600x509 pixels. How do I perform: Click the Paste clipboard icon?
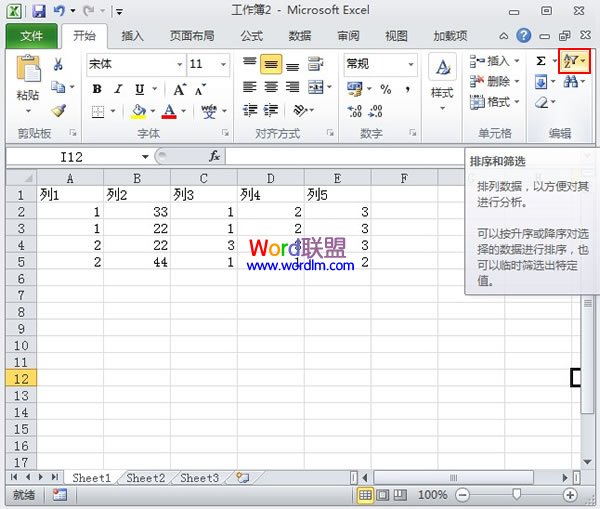(x=28, y=69)
